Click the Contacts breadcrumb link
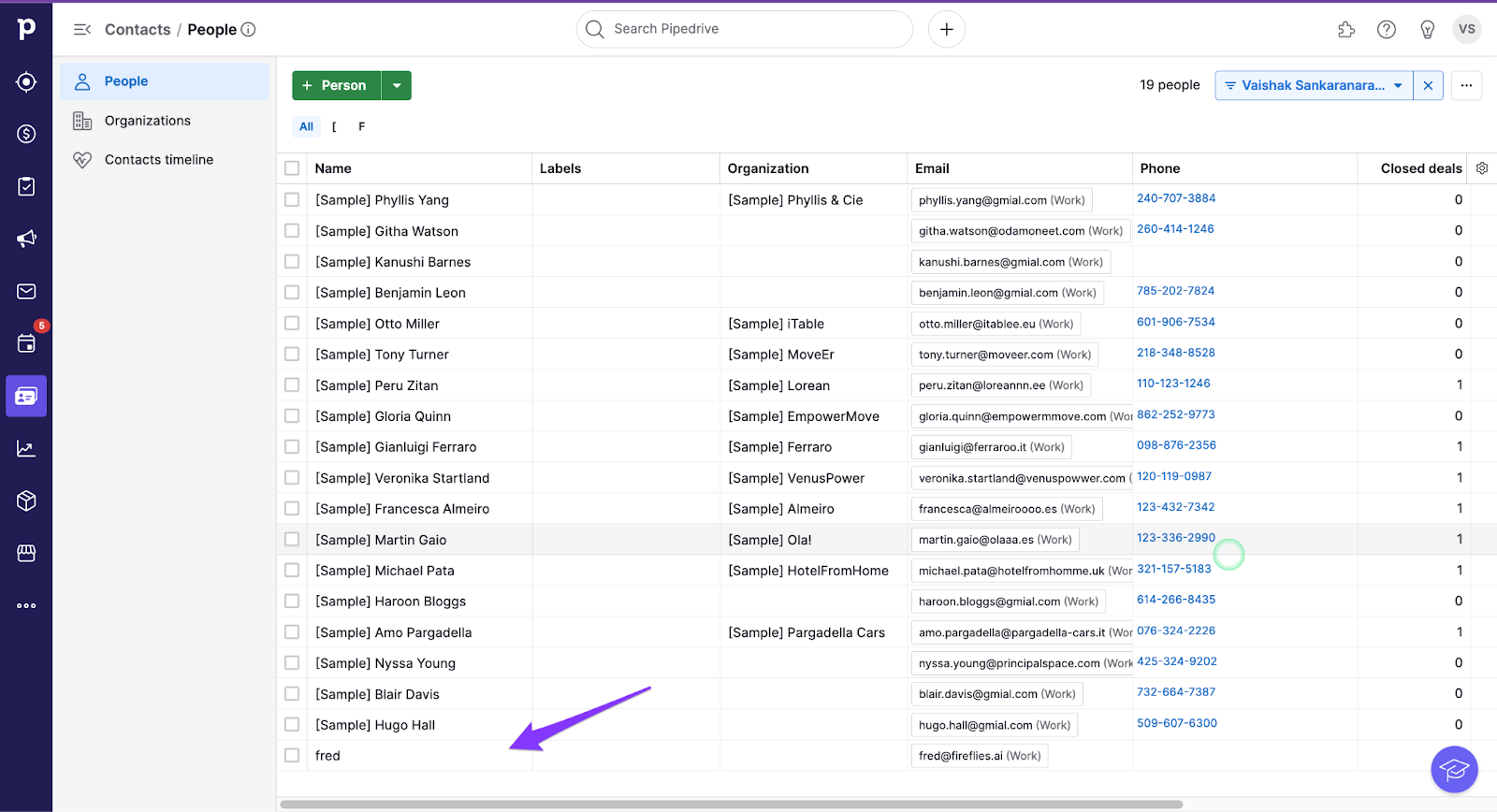The image size is (1497, 812). pos(138,29)
